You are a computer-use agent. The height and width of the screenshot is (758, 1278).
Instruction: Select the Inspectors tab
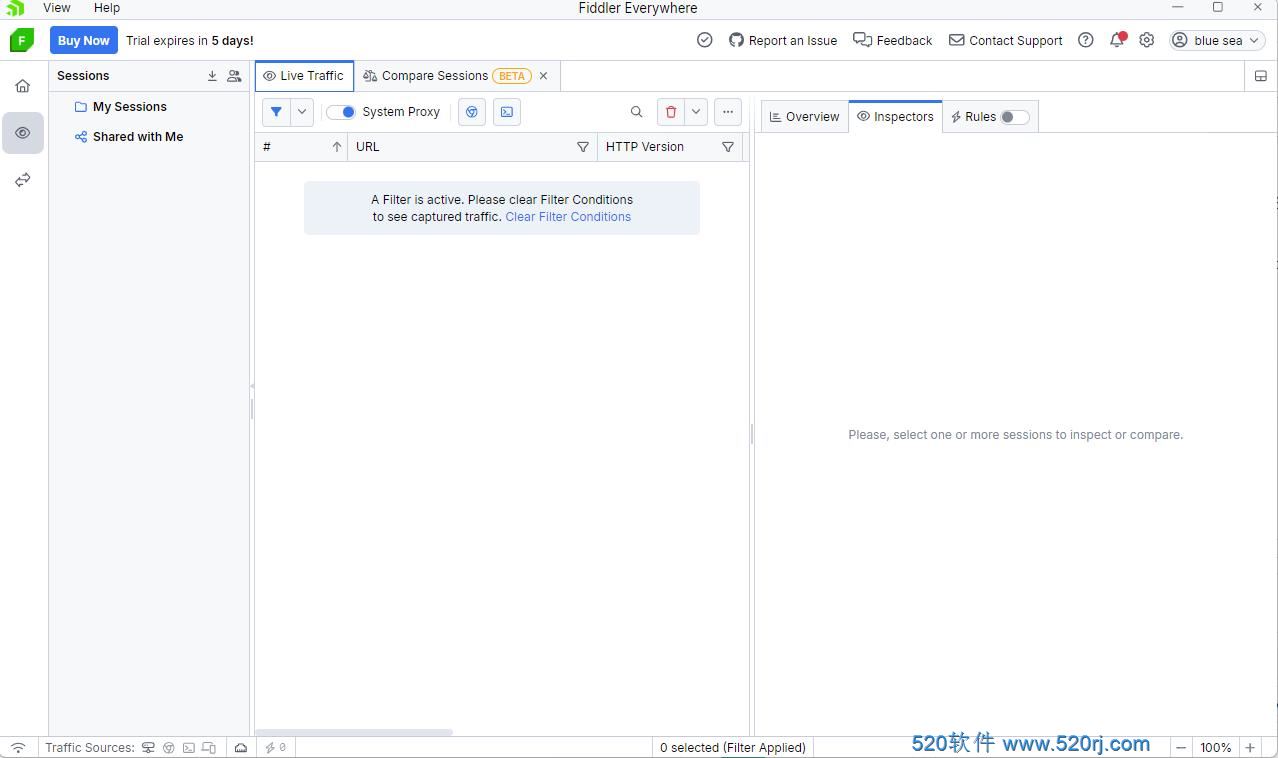coord(895,117)
